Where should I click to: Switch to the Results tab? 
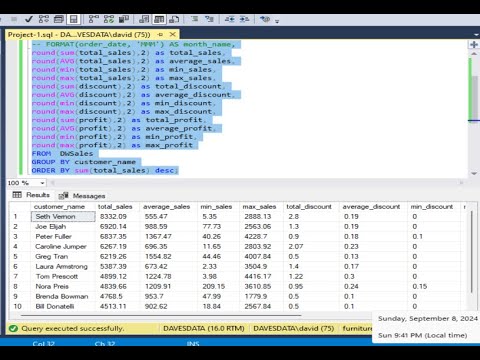pos(31,195)
